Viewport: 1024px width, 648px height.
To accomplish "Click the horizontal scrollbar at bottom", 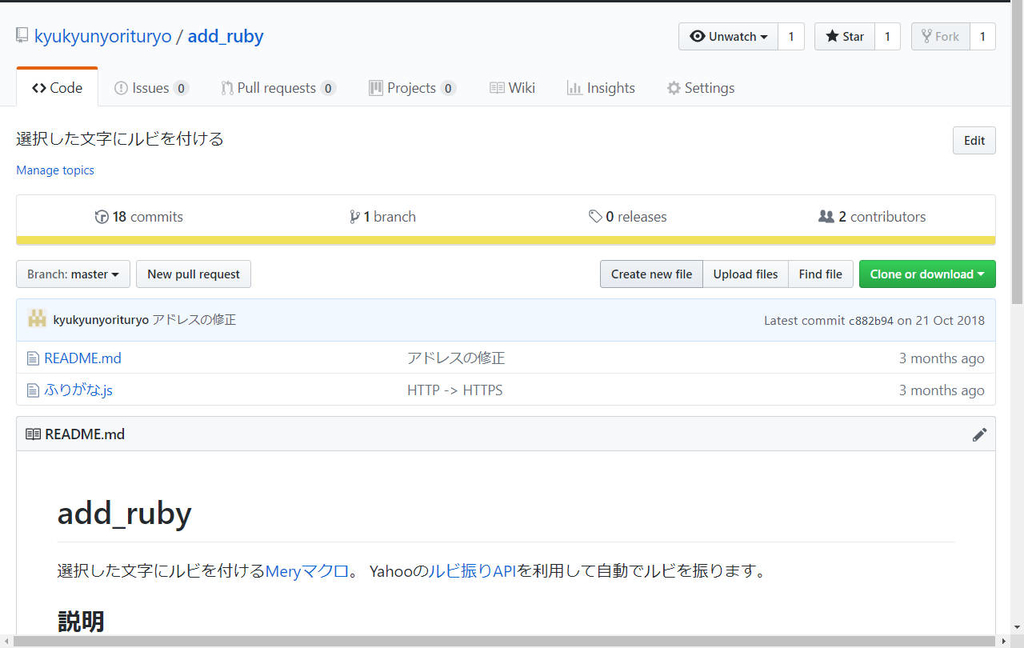I will coord(505,641).
